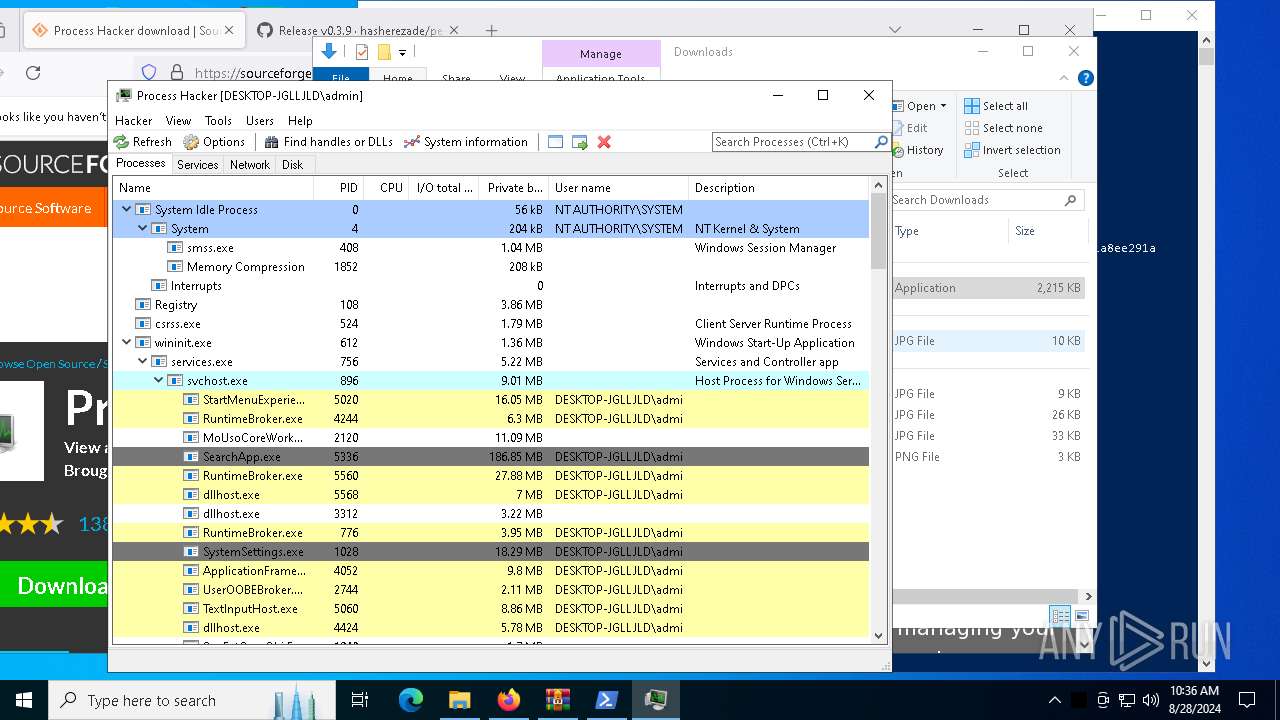Collapse the System process node
Screen dimensions: 1280x720
(x=143, y=229)
